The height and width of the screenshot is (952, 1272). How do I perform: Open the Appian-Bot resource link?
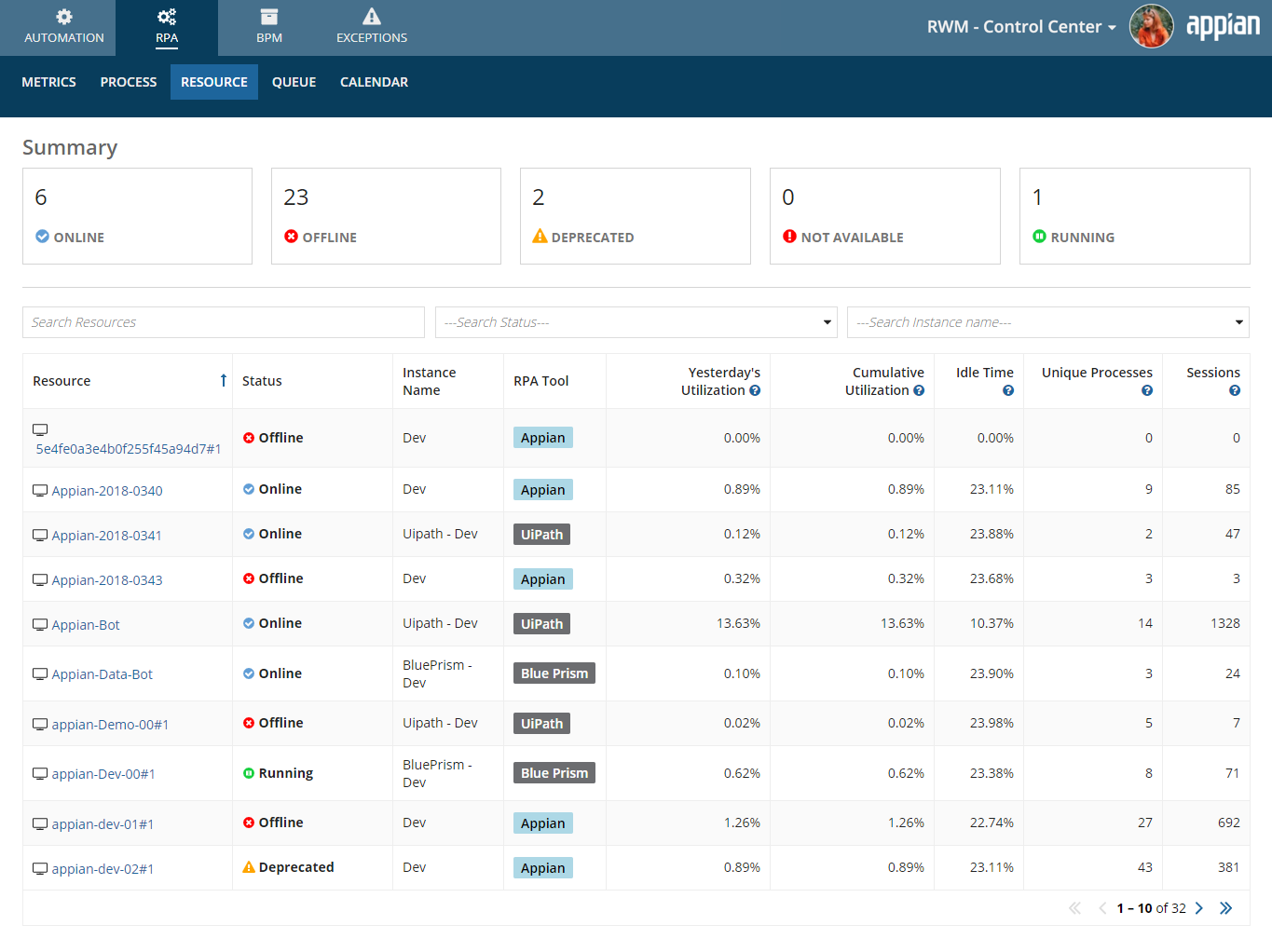86,625
